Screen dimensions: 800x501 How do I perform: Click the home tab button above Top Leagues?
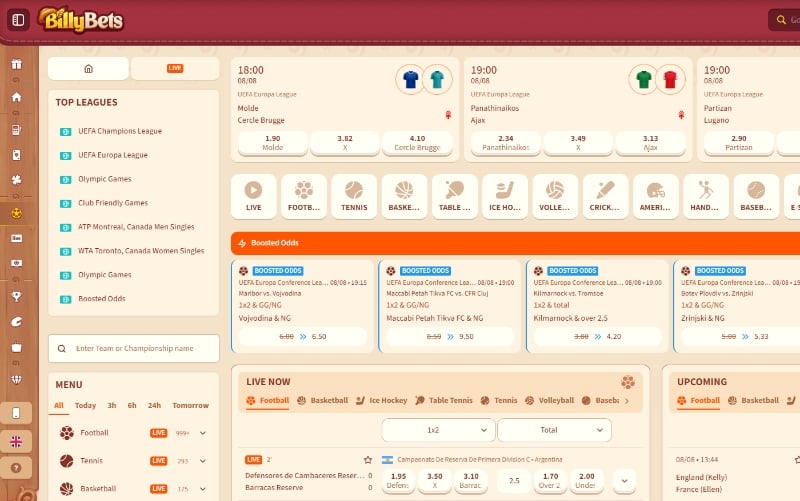pos(88,68)
